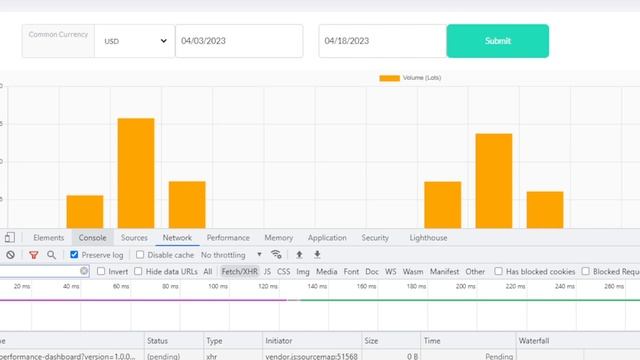Viewport: 640px width, 360px height.
Task: Open the Sources tab
Action: click(x=134, y=238)
